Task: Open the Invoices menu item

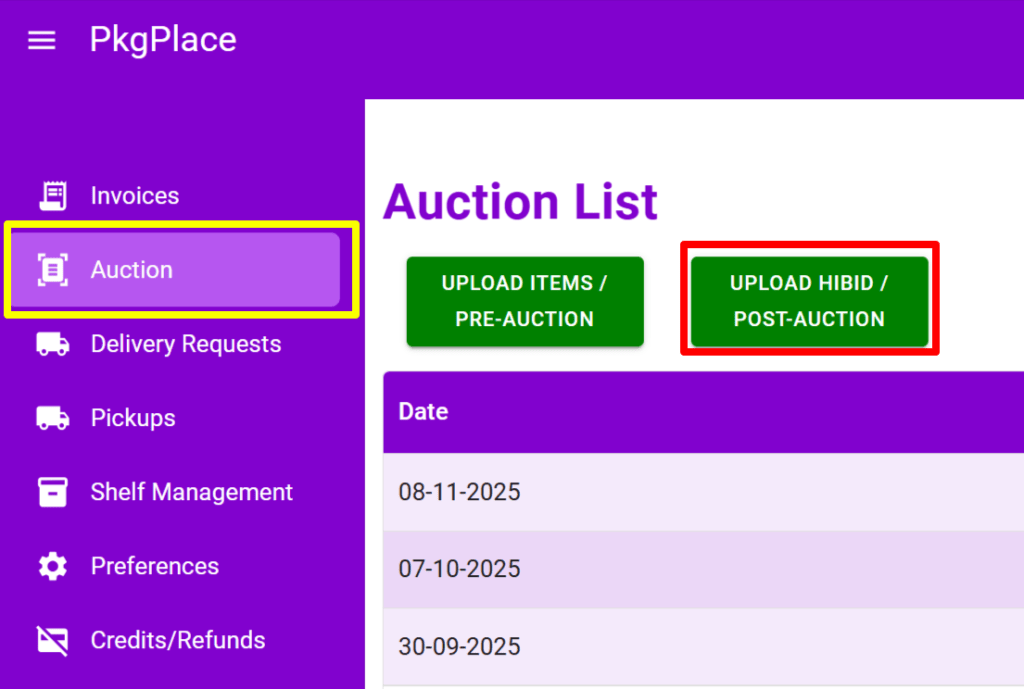Action: 135,196
